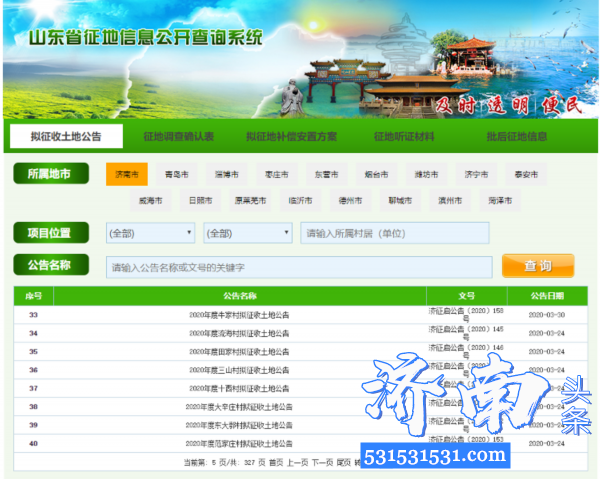Choose 临沂市 from the city list
Viewport: 600px width, 479px height.
[301, 200]
